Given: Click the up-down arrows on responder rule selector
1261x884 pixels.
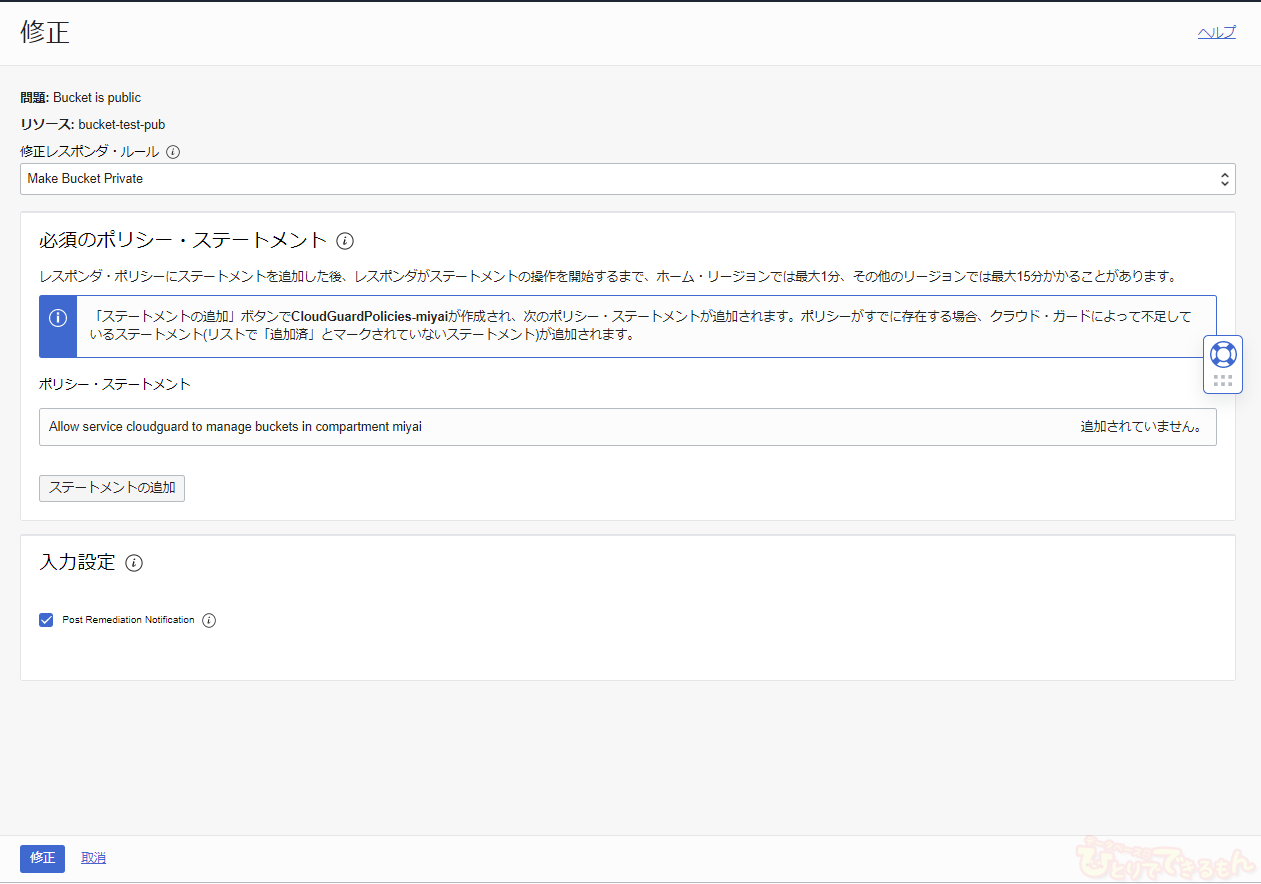Looking at the screenshot, I should [x=1224, y=179].
